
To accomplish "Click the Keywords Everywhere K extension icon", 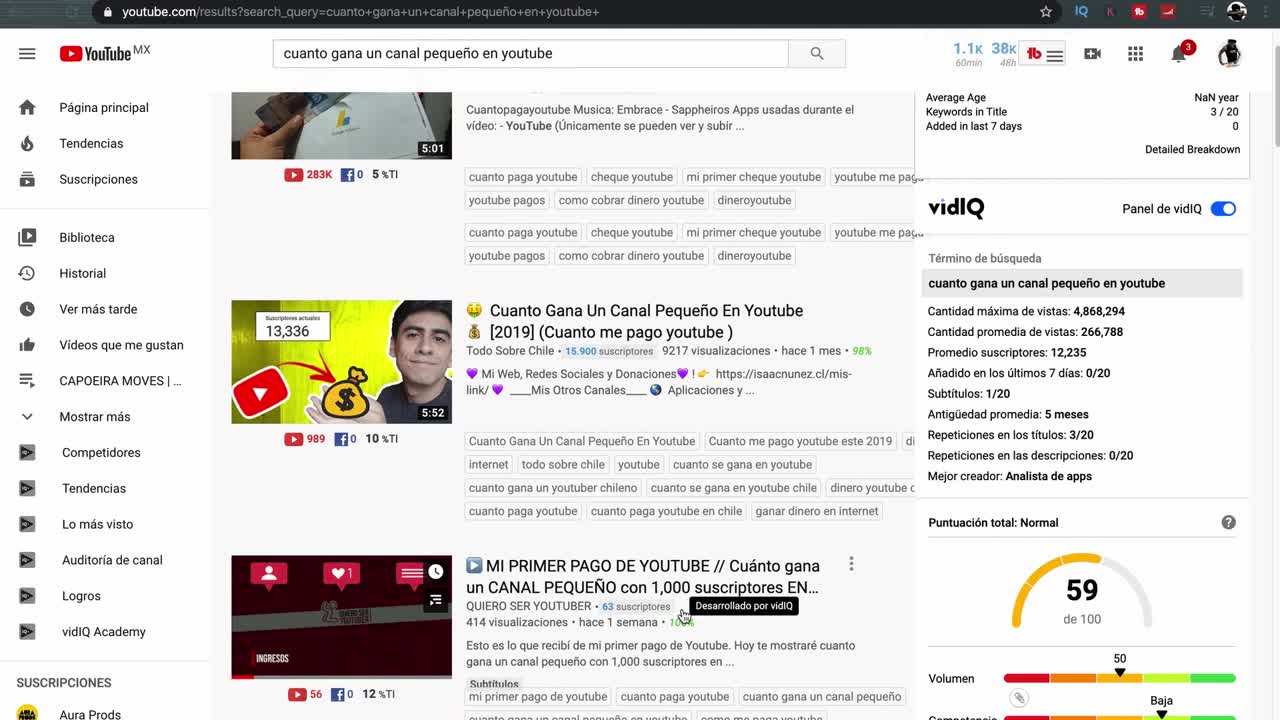I will click(x=1110, y=12).
